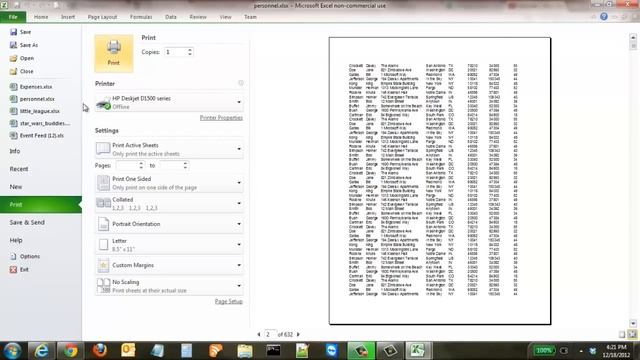Image resolution: width=640 pixels, height=360 pixels.
Task: Click the green File tab
Action: point(13,17)
